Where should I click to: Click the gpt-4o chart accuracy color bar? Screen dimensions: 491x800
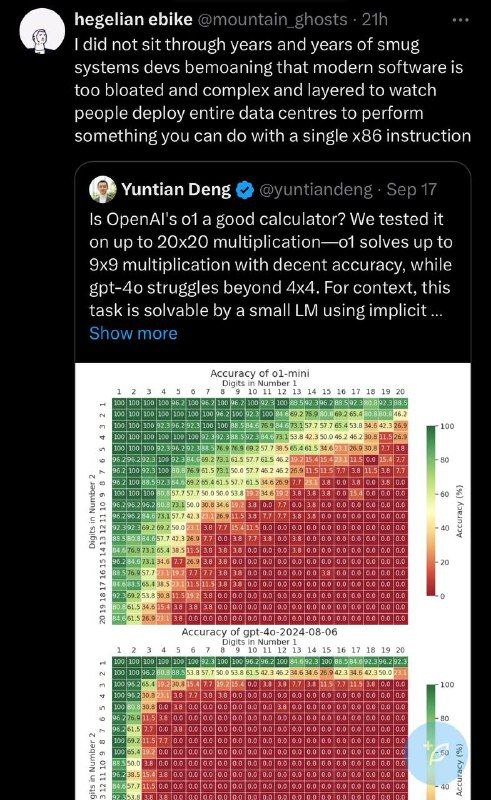pyautogui.click(x=431, y=742)
